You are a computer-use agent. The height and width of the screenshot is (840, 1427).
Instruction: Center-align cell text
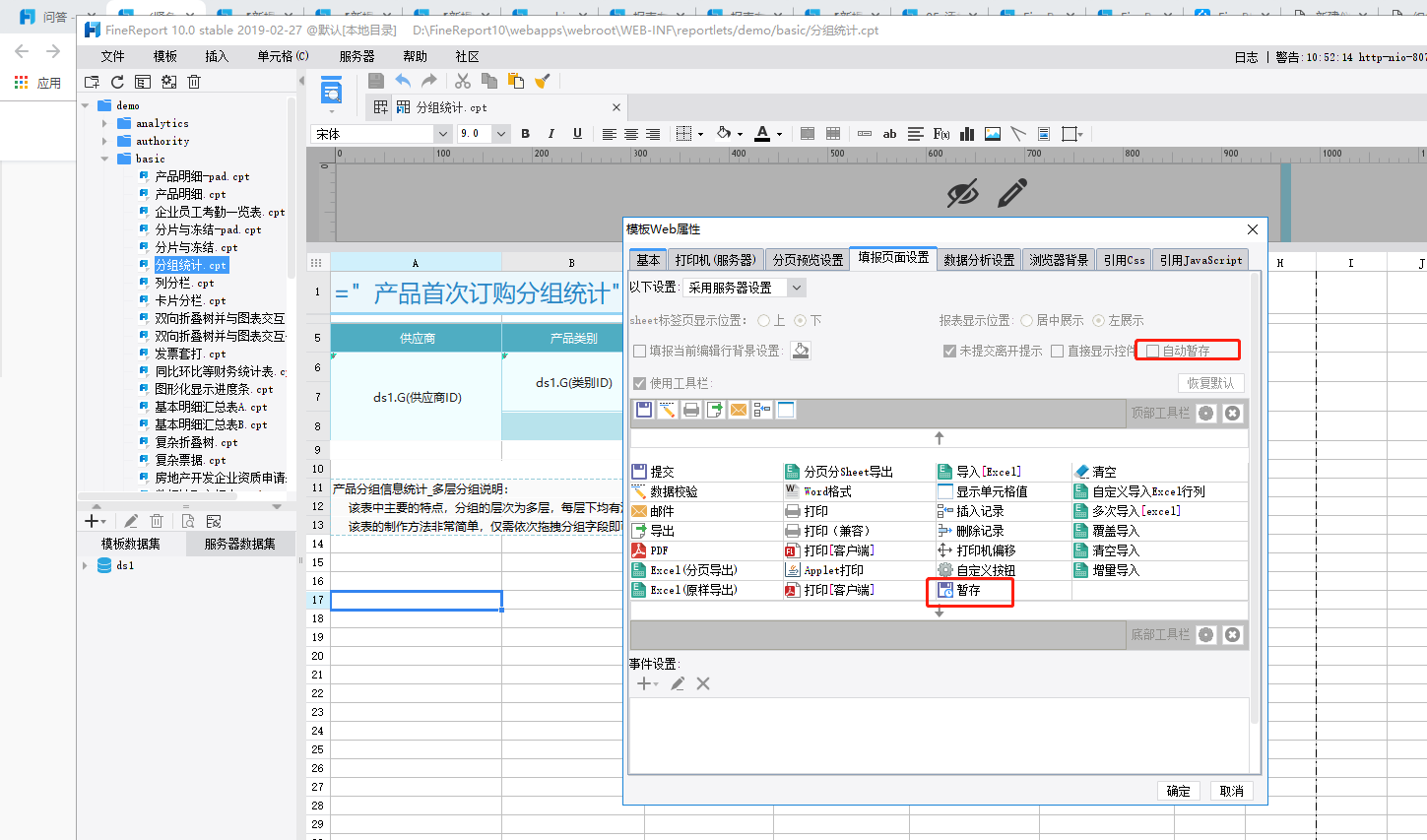(631, 134)
